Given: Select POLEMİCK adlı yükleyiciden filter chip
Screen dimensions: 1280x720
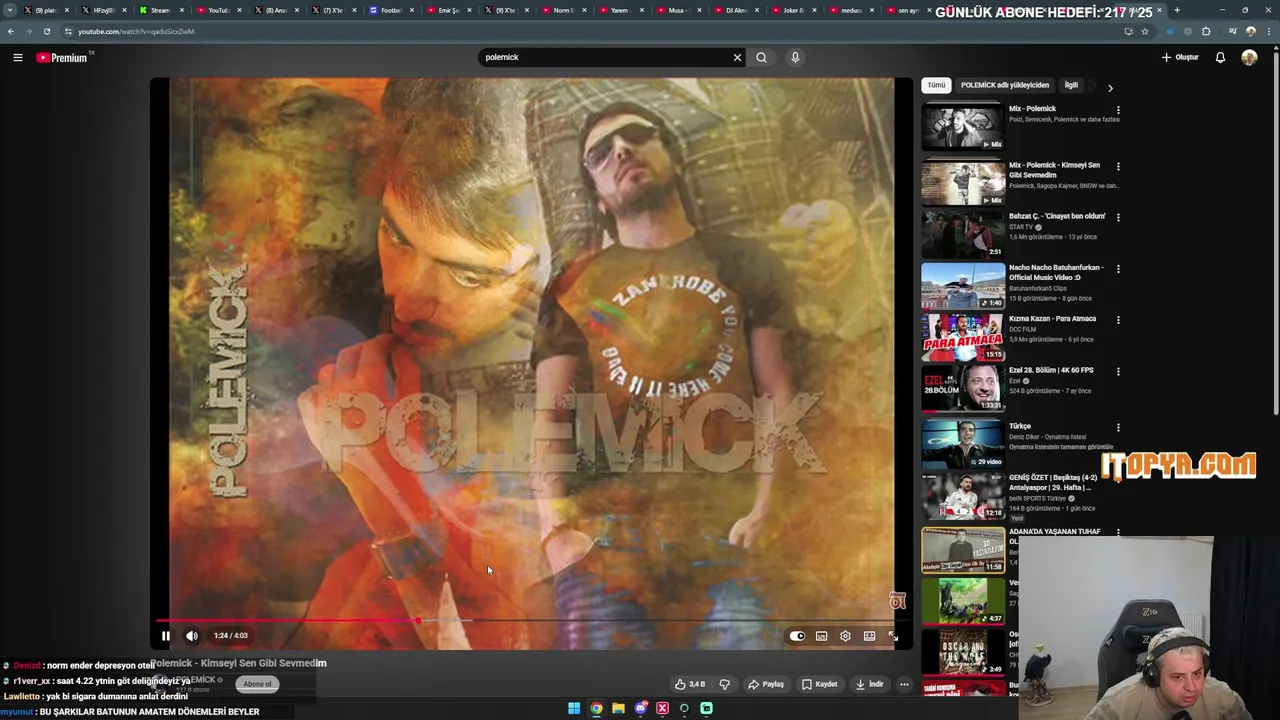Looking at the screenshot, I should (1005, 85).
